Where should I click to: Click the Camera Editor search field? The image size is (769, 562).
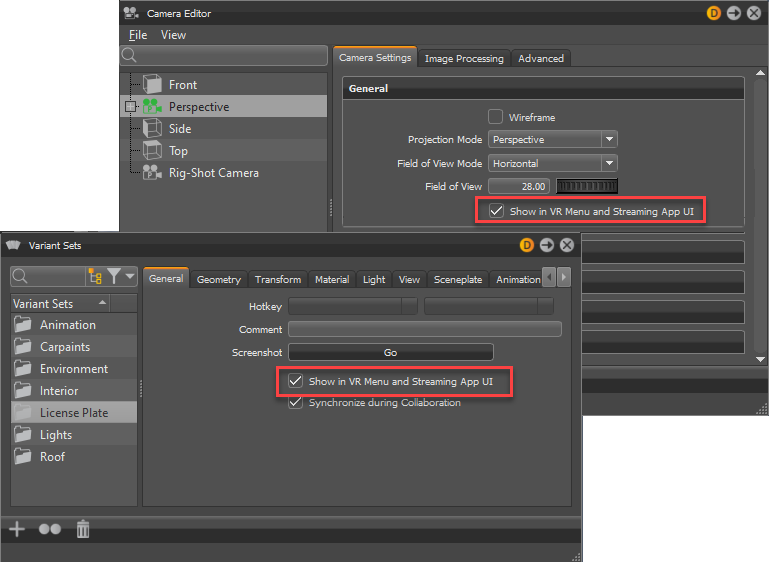pos(224,55)
